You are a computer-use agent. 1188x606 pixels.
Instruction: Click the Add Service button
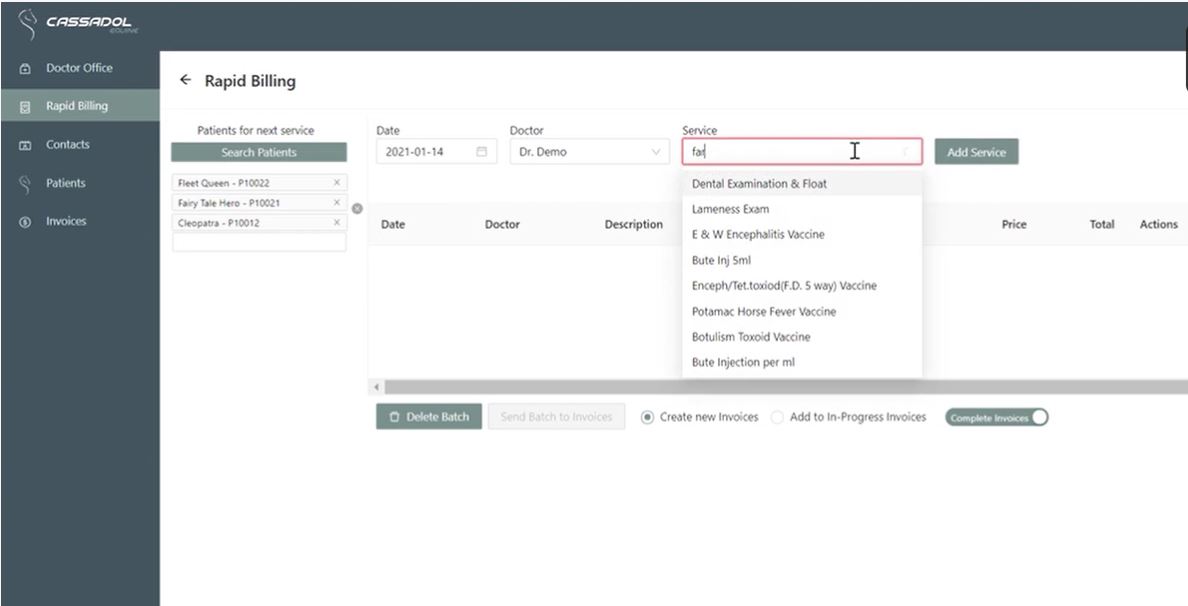975,151
